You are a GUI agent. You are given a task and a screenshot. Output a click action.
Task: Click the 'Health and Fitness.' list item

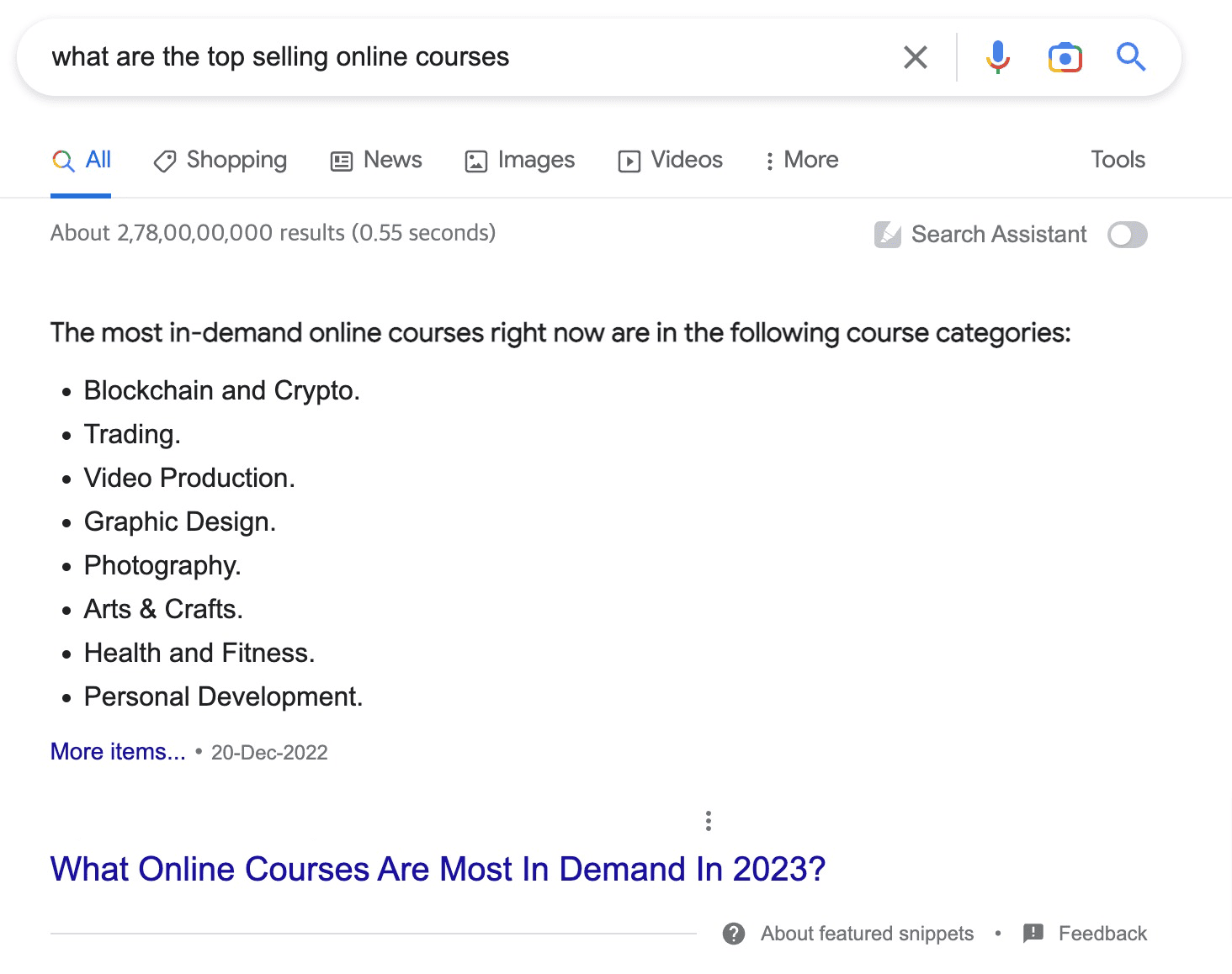(x=199, y=653)
